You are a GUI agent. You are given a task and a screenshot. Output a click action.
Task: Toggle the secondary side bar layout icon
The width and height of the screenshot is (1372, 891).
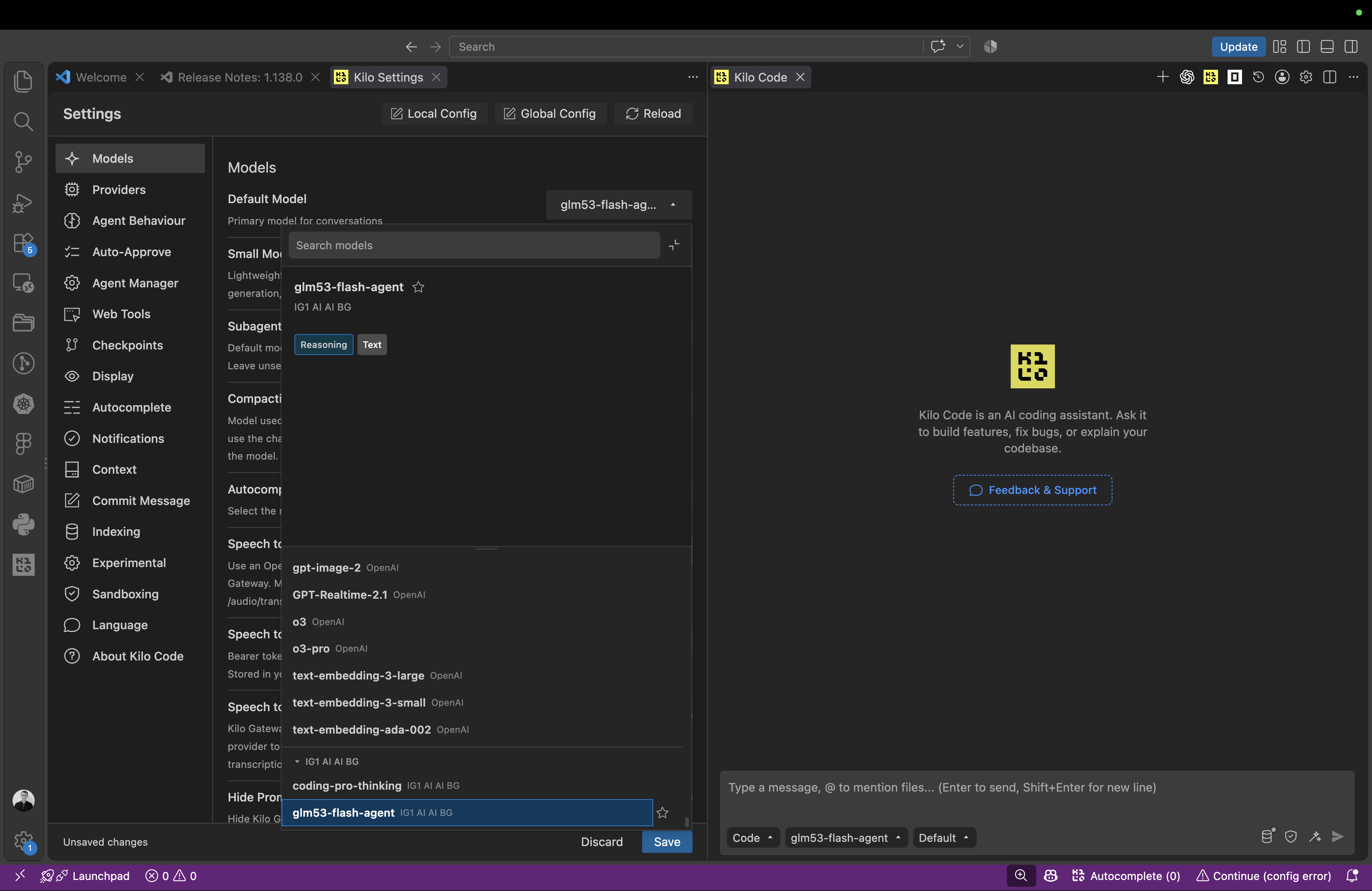(1351, 46)
